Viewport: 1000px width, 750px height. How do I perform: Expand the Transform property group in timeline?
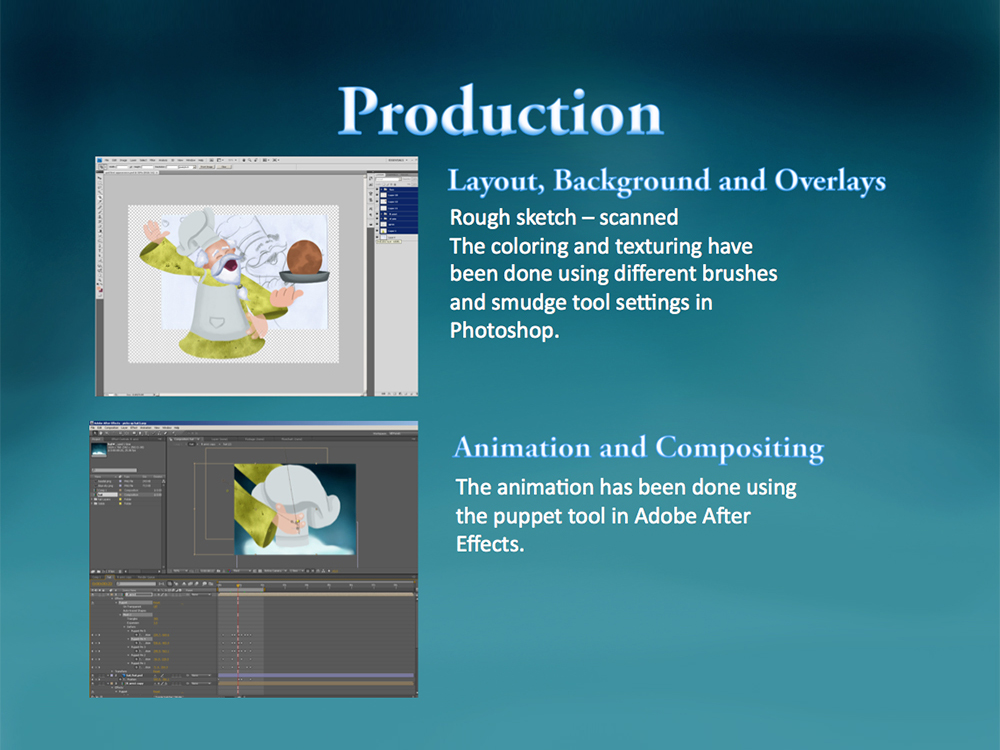click(x=112, y=671)
